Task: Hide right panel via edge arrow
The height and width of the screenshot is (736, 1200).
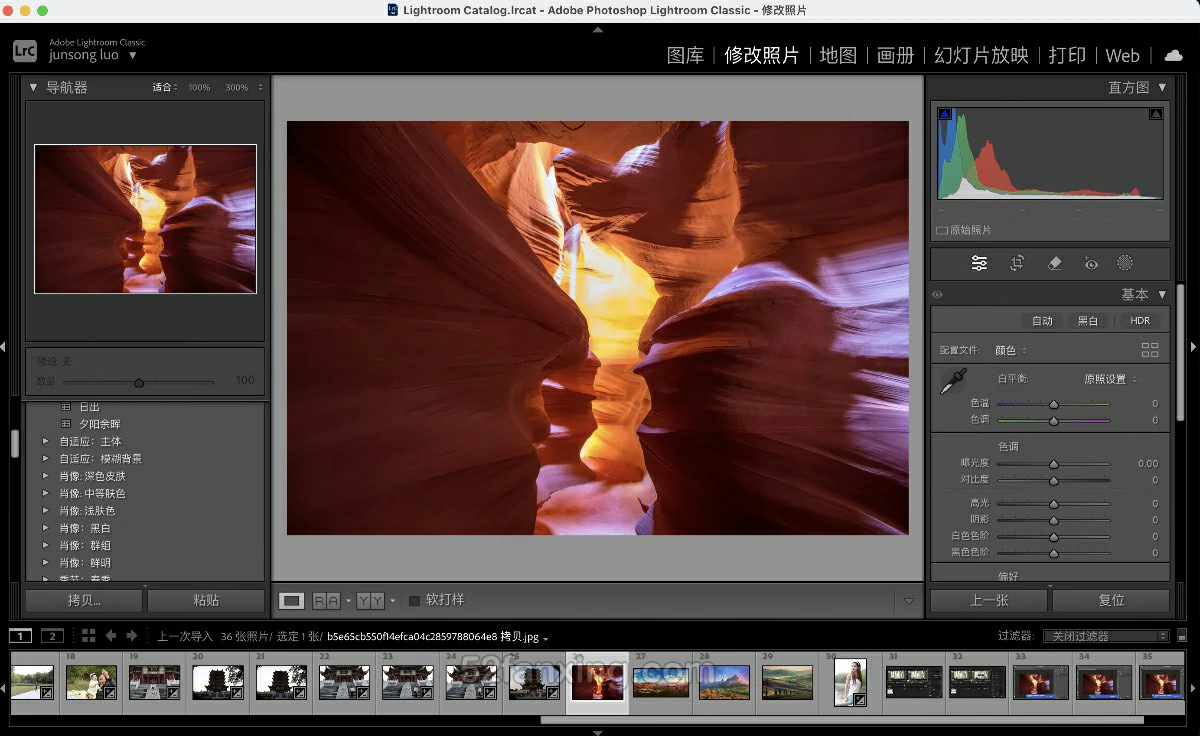Action: 1193,347
